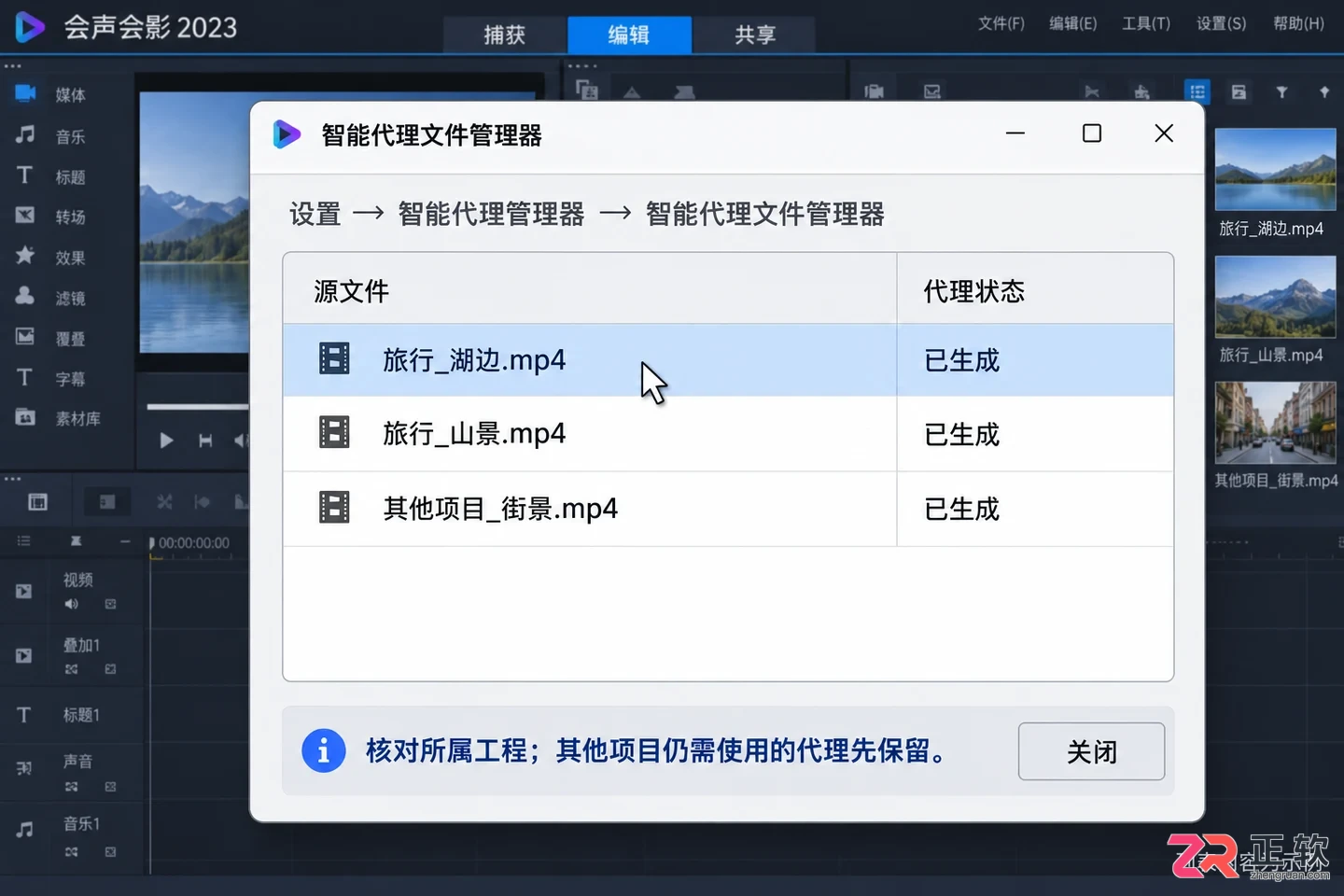The width and height of the screenshot is (1344, 896).
Task: Click film icon of 旅行_山景.mp4 row
Action: (x=334, y=432)
